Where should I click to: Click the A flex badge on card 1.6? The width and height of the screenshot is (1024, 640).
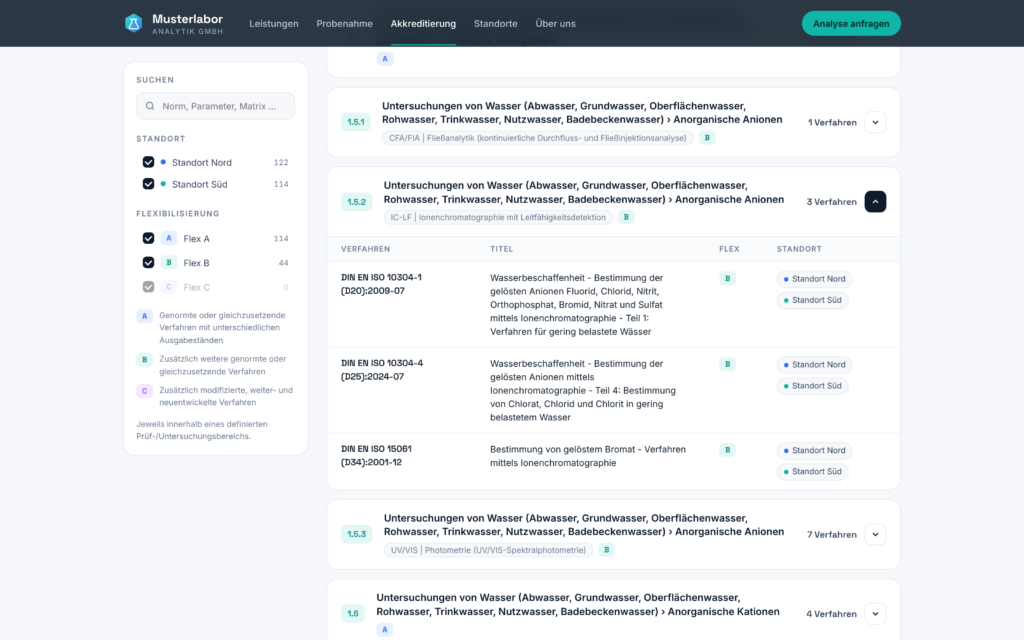385,630
